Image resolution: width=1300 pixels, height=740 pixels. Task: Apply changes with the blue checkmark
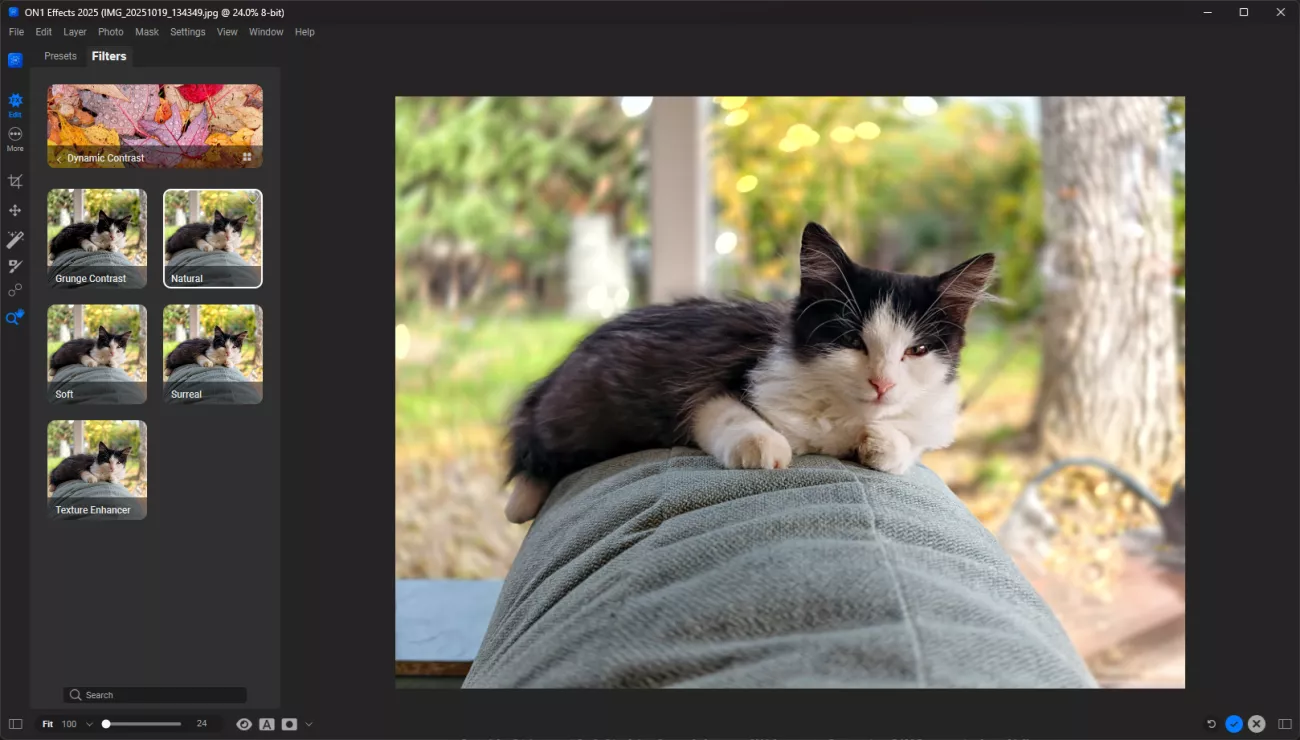1234,724
